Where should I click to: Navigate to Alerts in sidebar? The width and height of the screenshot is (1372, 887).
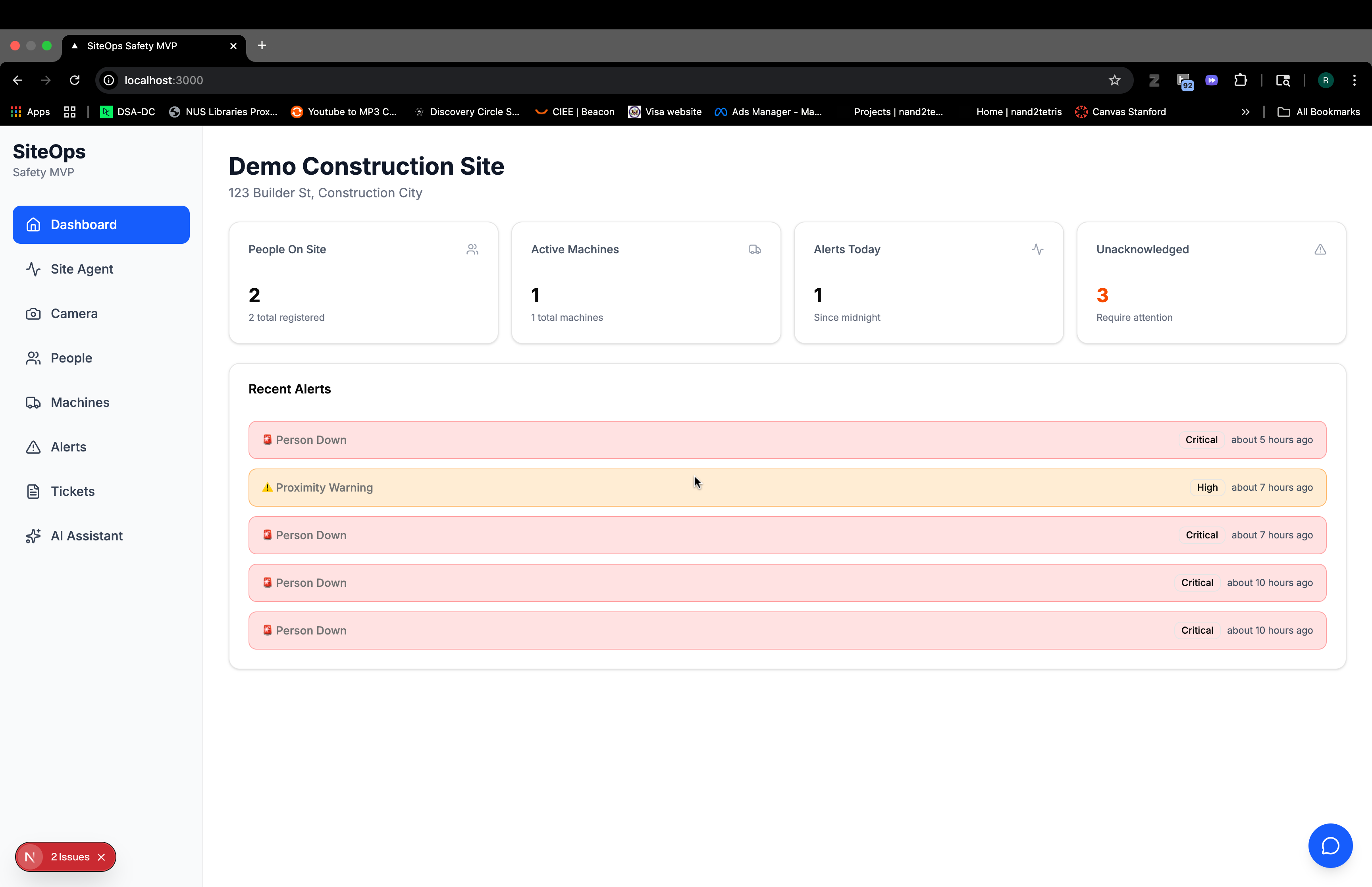[68, 447]
